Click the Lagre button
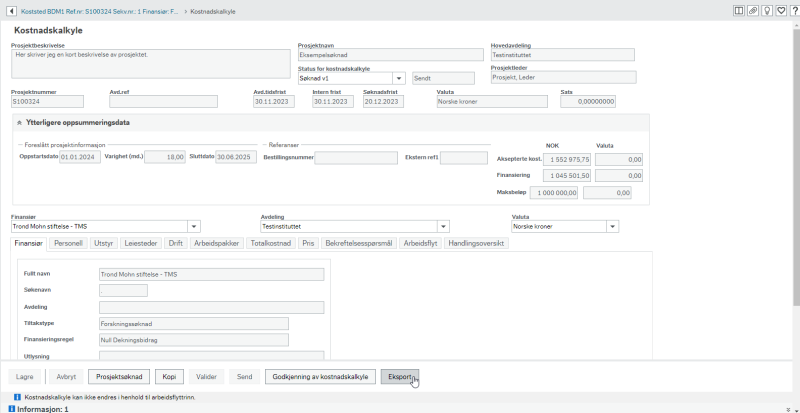The image size is (800, 413). point(24,377)
